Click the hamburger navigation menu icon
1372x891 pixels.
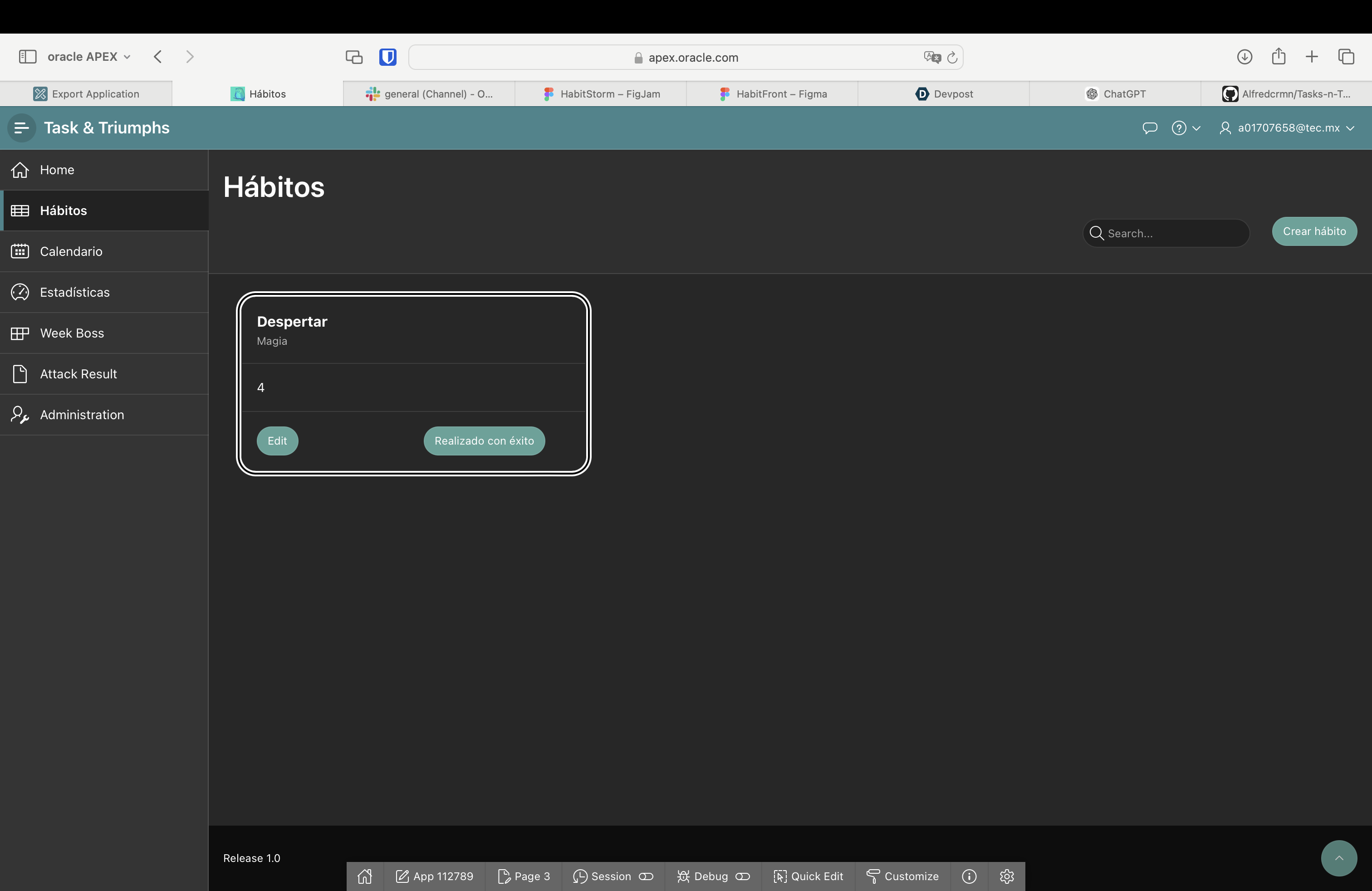(x=21, y=128)
